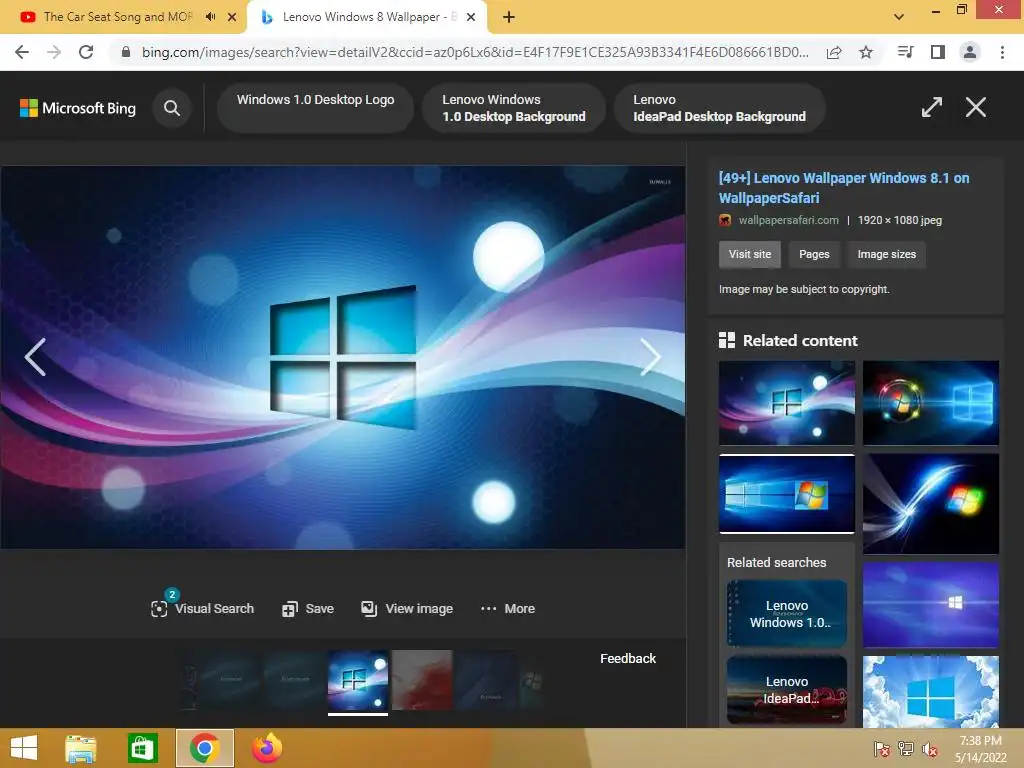
Task: Click Visit site button
Action: pos(750,254)
